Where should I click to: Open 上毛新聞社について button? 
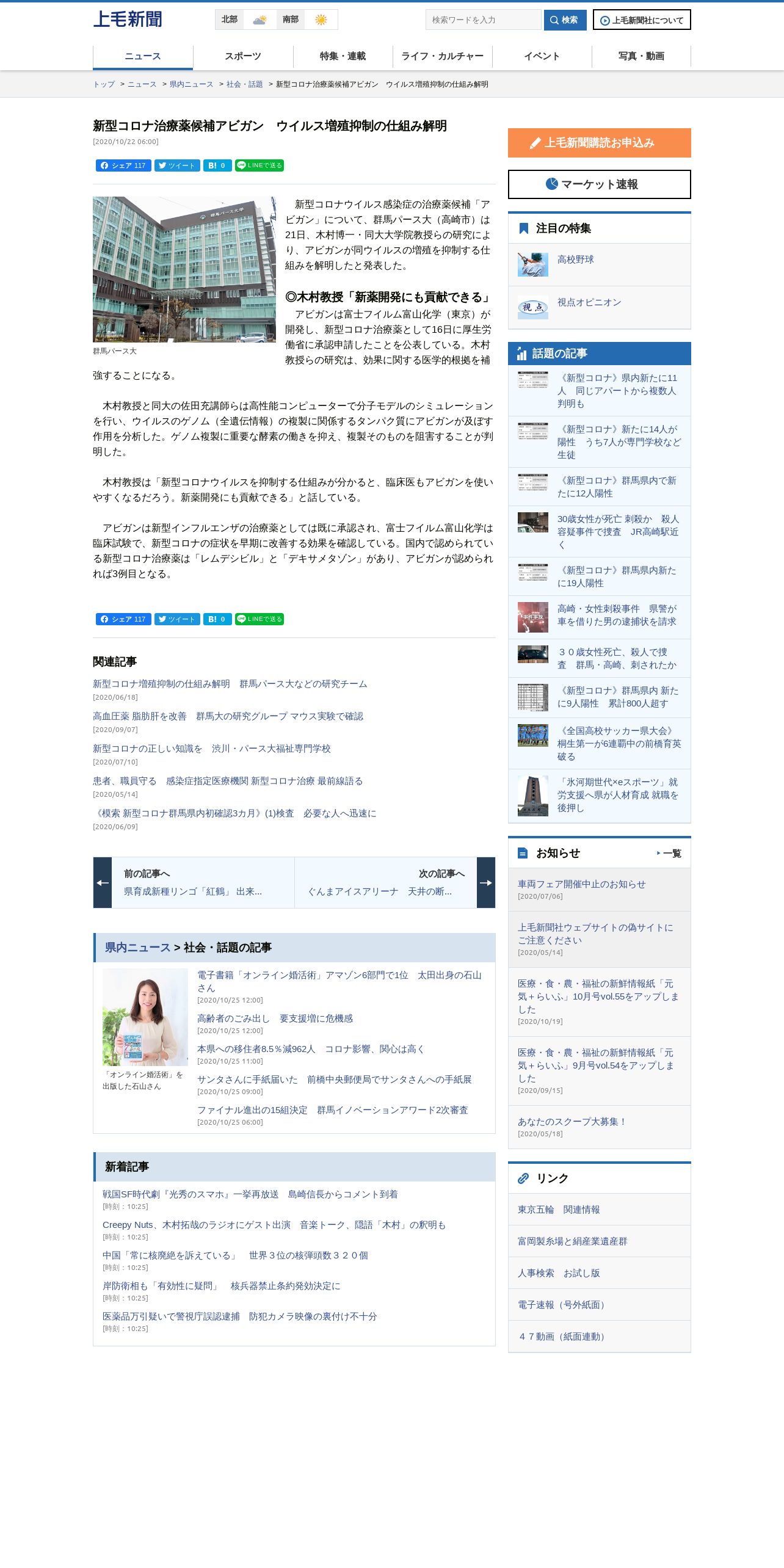(642, 20)
